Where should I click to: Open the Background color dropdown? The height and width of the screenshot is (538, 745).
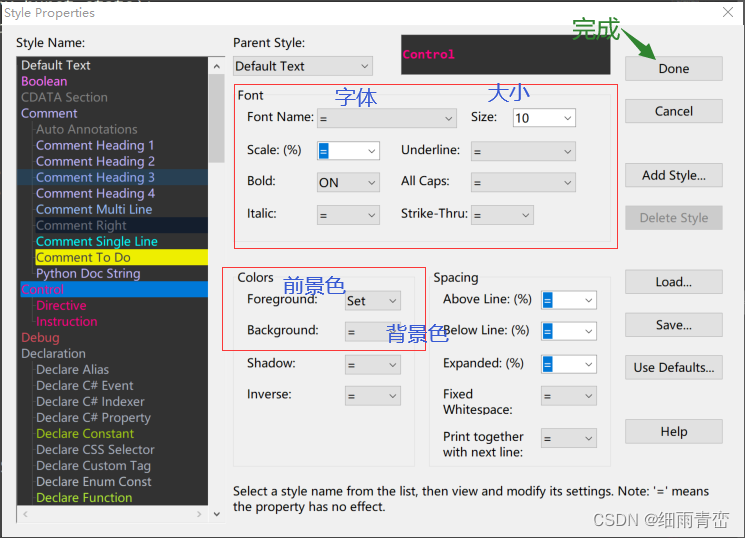pos(372,332)
